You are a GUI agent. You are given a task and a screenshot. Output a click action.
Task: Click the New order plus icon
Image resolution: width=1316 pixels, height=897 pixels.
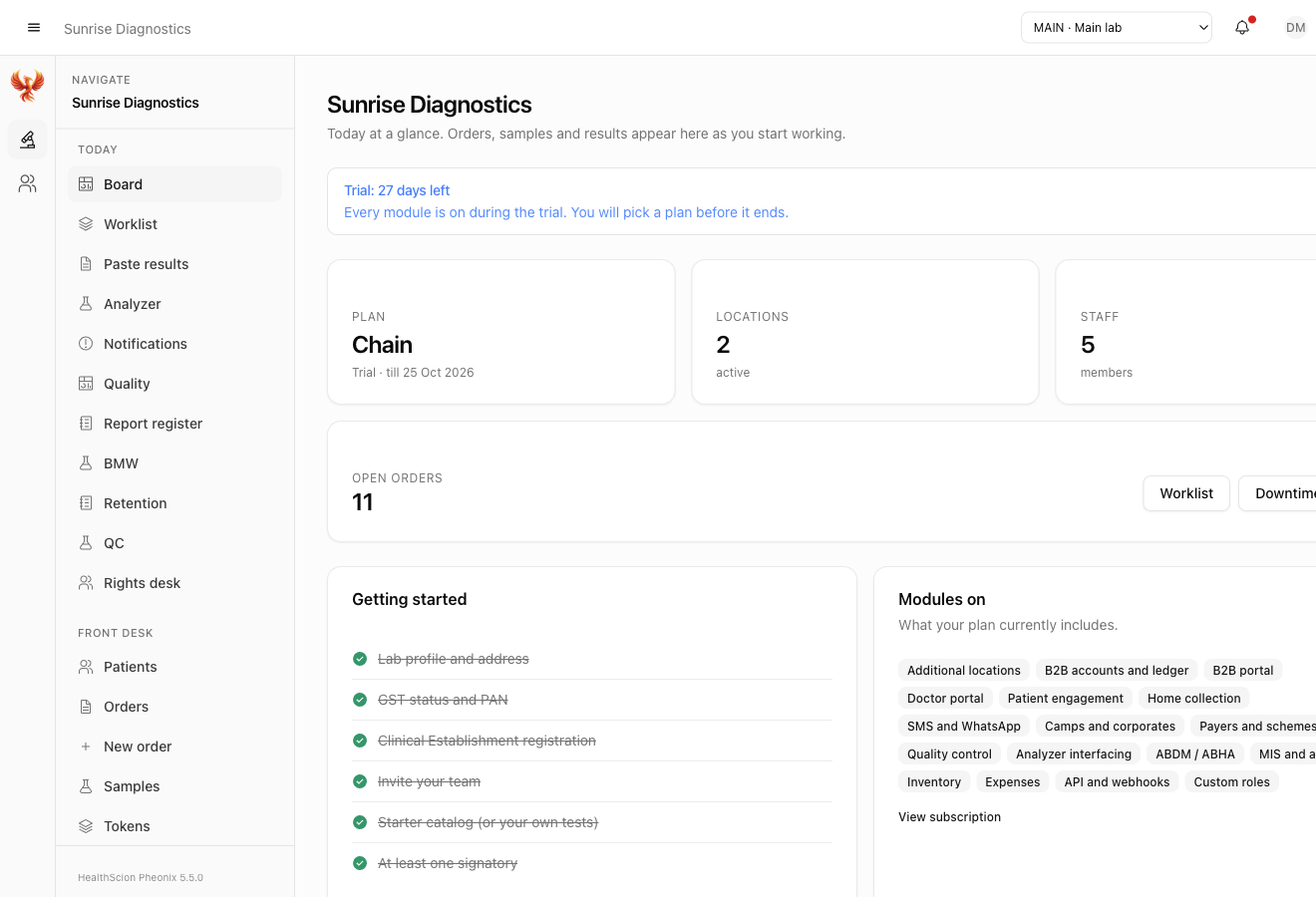tap(86, 747)
